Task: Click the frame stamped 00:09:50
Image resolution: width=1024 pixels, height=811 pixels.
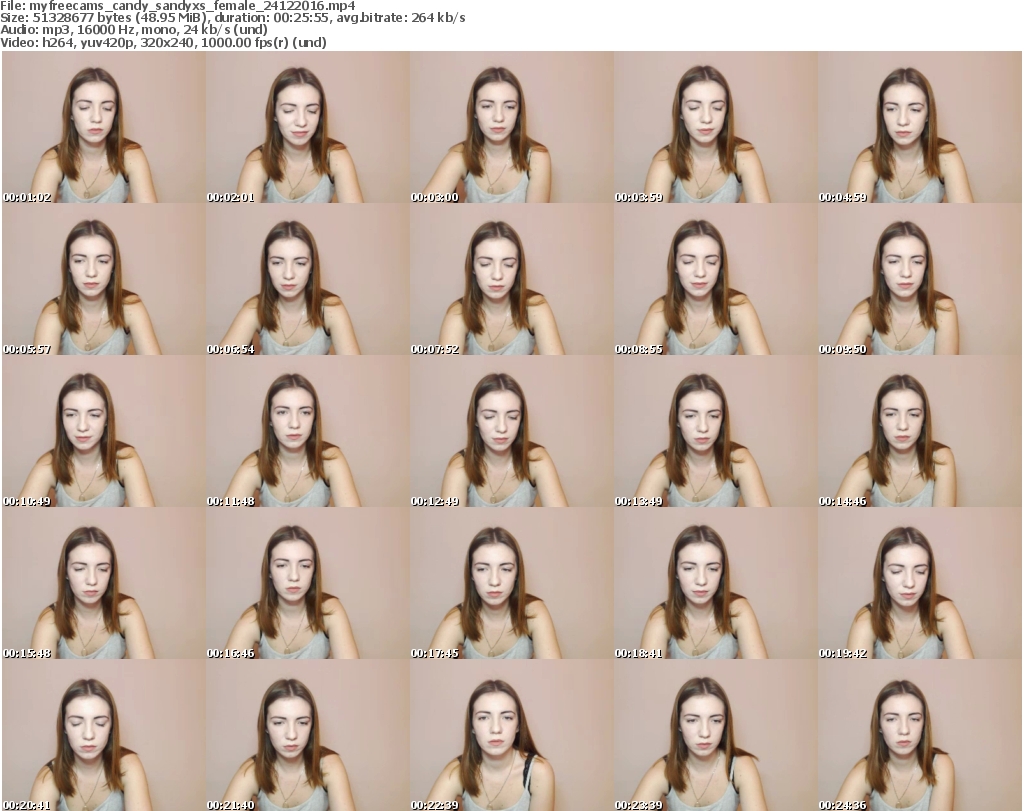Action: pos(920,279)
